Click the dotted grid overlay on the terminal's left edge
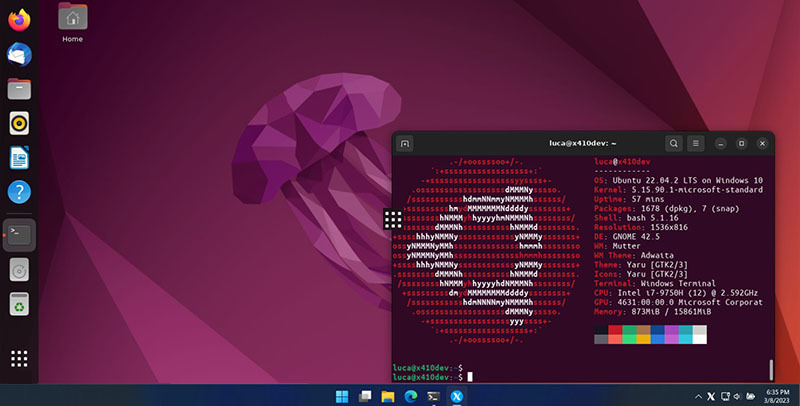The width and height of the screenshot is (800, 406). (393, 219)
